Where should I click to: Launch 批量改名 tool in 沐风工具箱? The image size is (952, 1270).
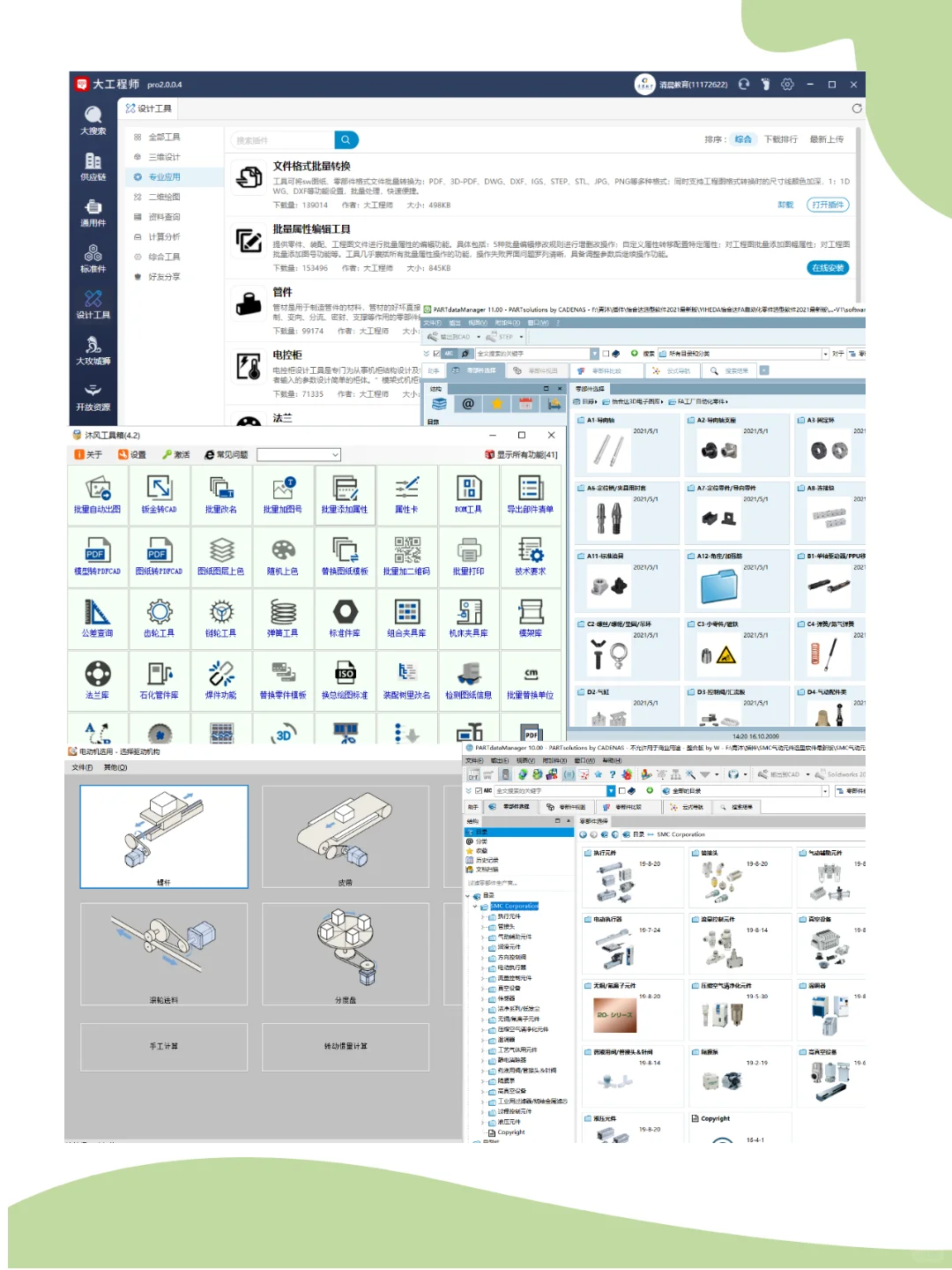(x=221, y=495)
